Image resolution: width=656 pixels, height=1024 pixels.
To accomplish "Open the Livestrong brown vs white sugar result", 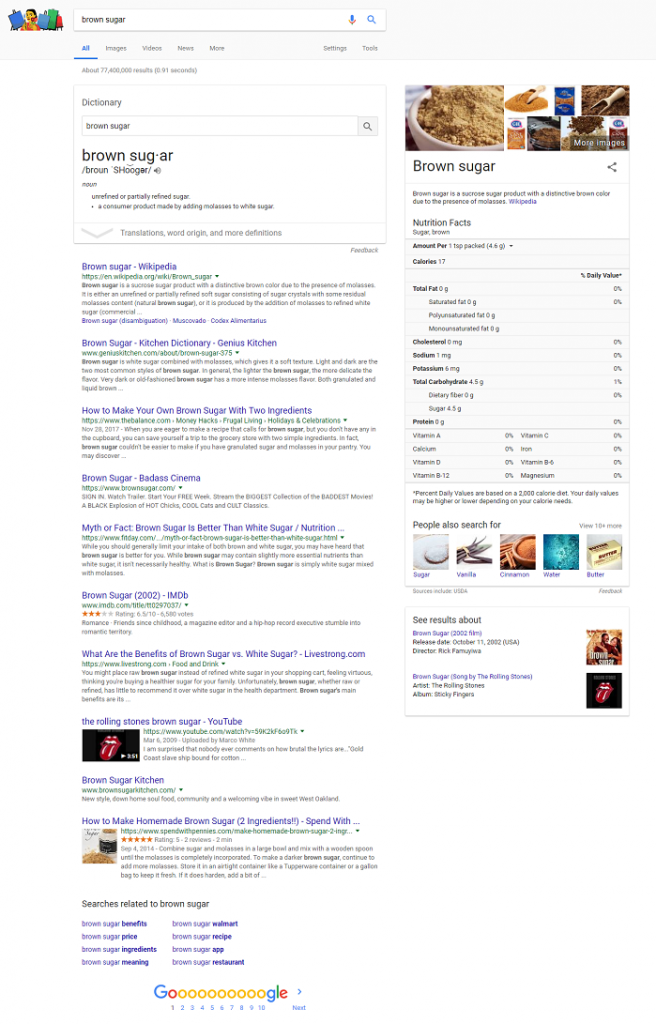I will pos(223,654).
